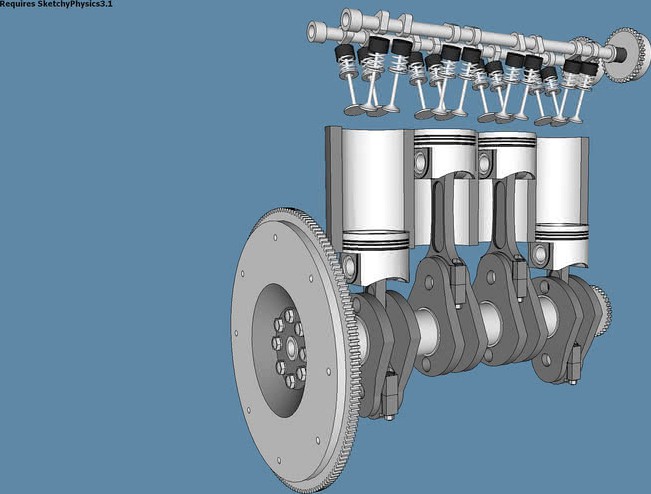The height and width of the screenshot is (494, 651).
Task: Click the camshaft timing gear at top right
Action: 629,52
